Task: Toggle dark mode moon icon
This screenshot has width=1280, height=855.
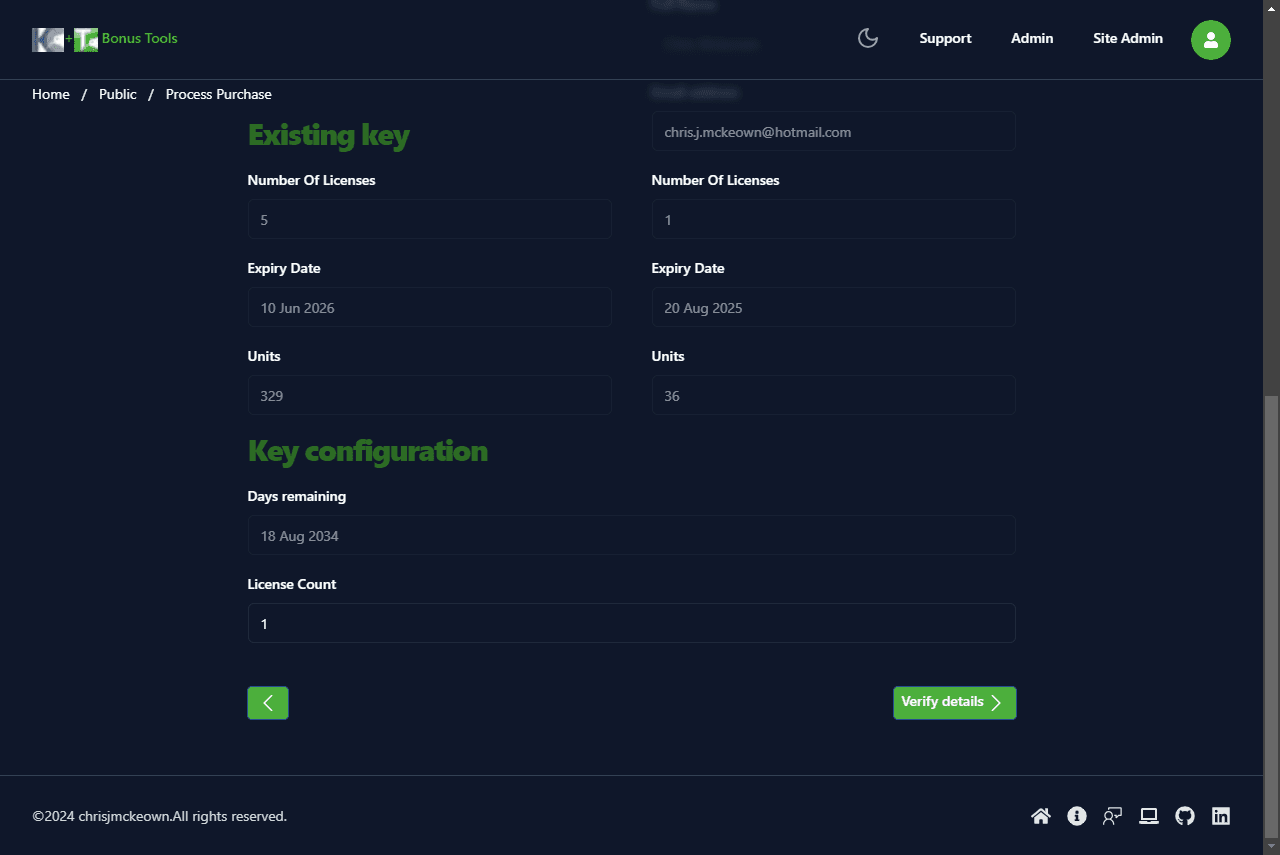Action: (x=868, y=38)
